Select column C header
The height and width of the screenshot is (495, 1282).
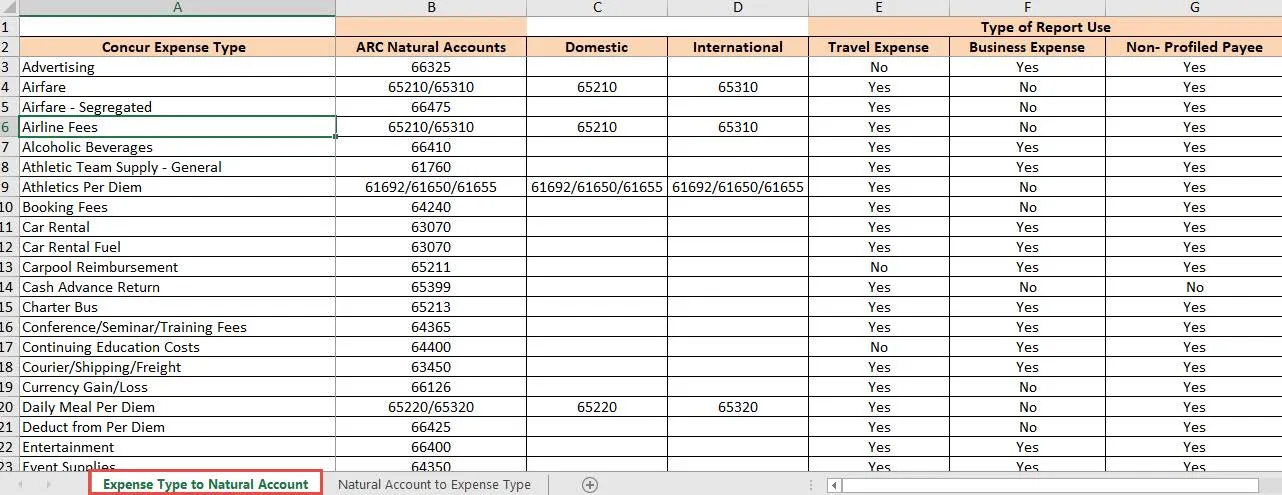(597, 8)
